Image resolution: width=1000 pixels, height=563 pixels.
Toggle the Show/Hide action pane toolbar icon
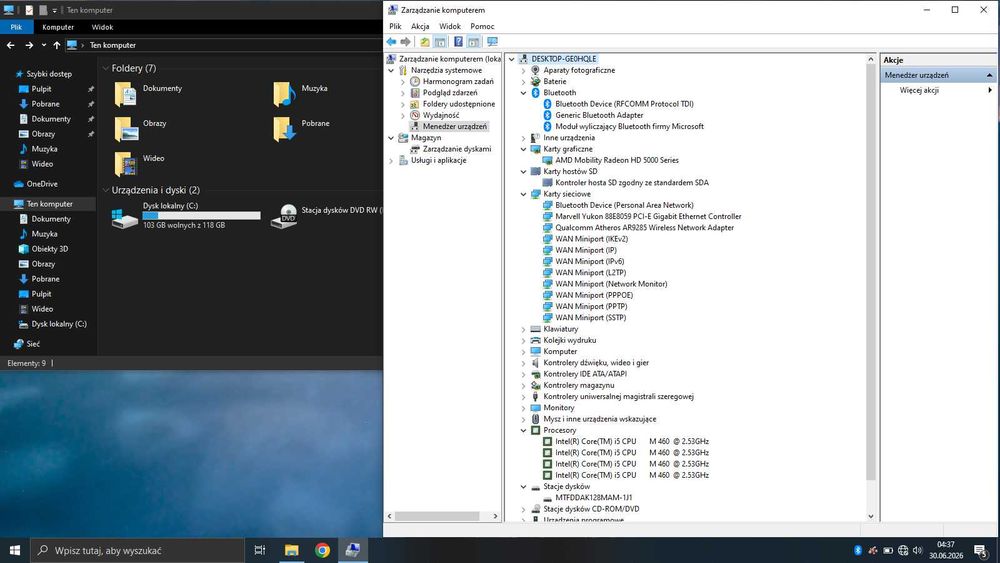click(473, 42)
